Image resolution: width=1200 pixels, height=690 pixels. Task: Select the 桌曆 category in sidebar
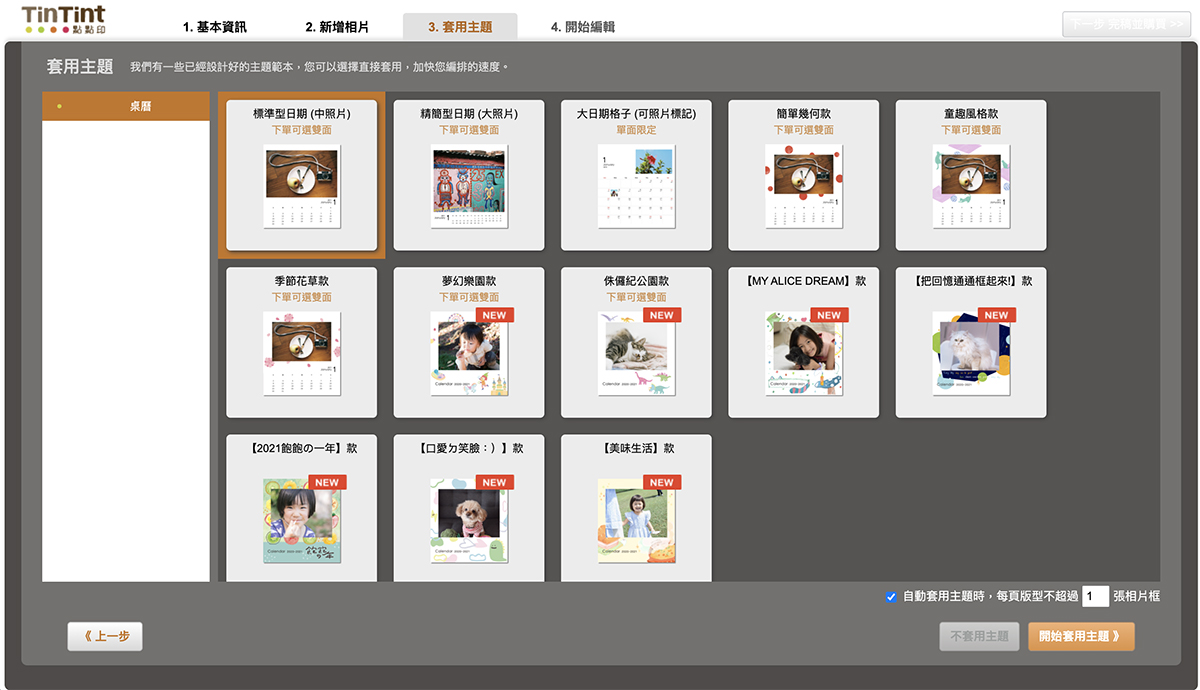pos(126,106)
